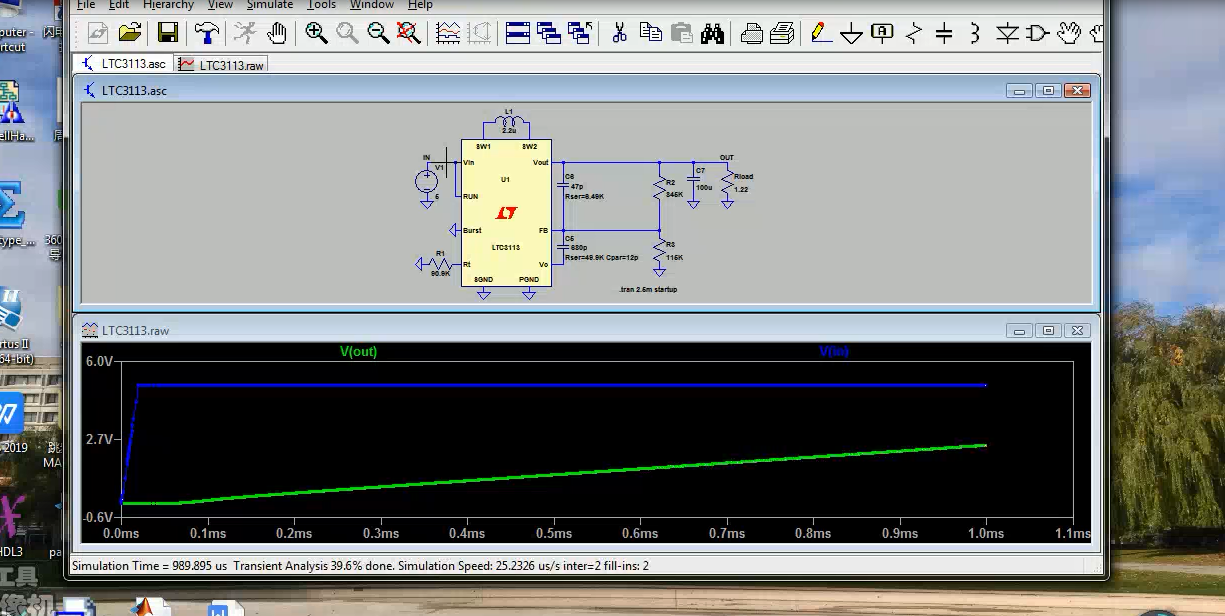
Task: Cascade the windows with toolbar icon
Action: click(x=548, y=33)
